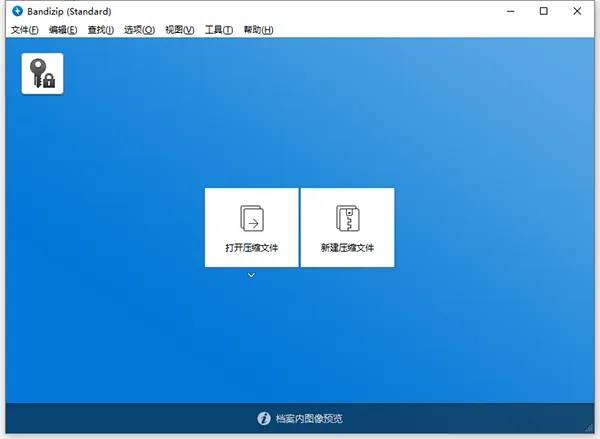The image size is (600, 439).
Task: Click the key and lock password manager icon
Action: [x=42, y=73]
